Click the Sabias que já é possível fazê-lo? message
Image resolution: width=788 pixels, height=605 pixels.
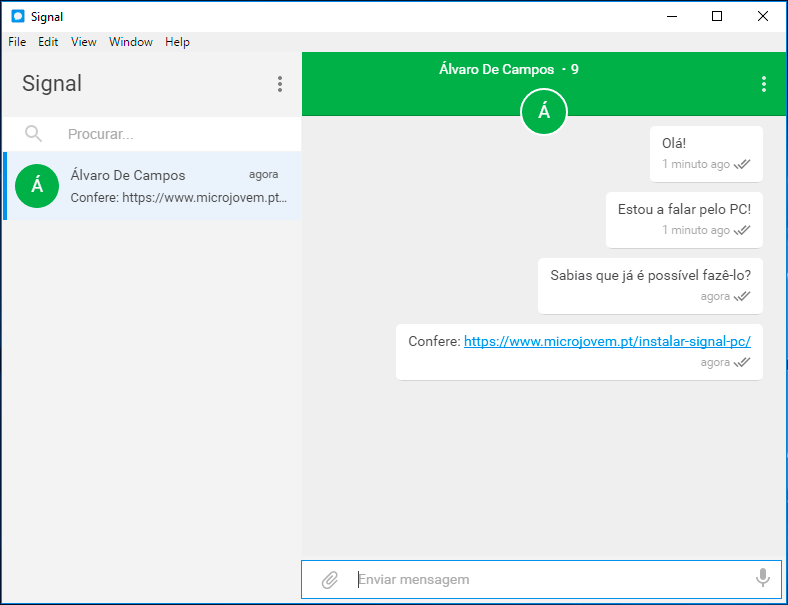click(650, 286)
